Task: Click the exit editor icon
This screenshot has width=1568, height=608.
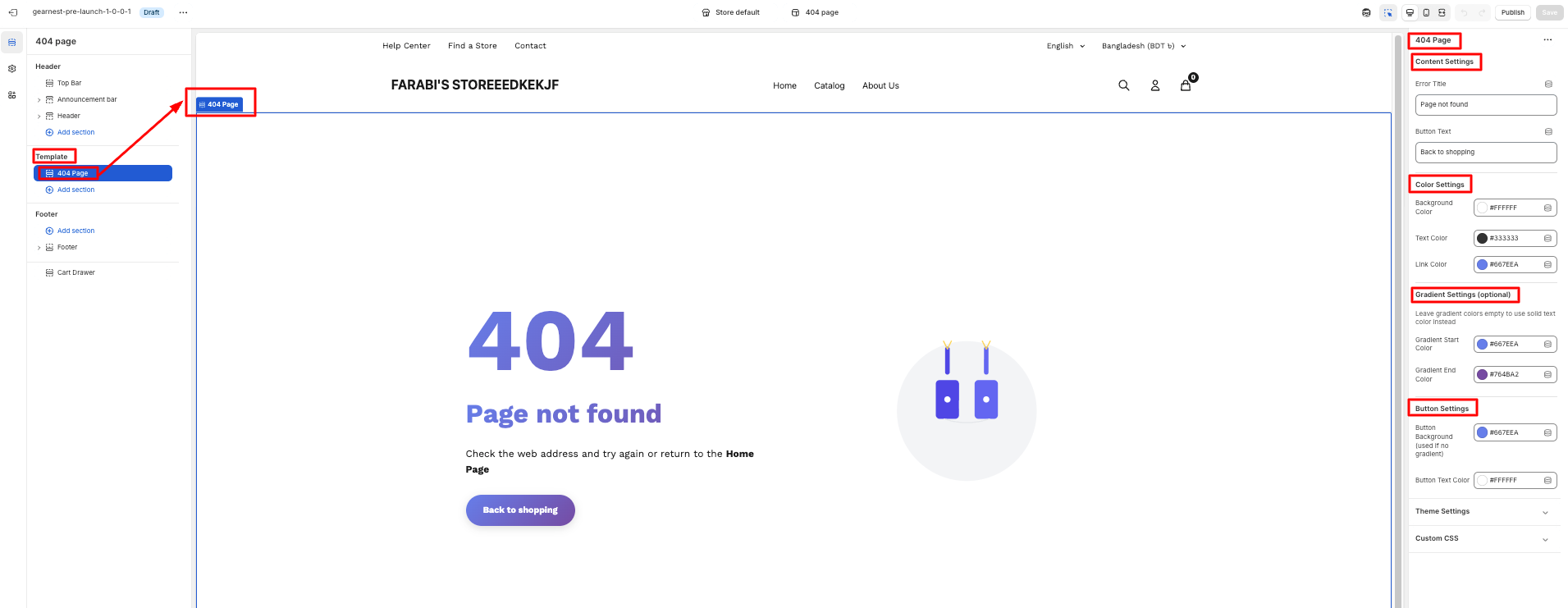Action: [x=13, y=12]
